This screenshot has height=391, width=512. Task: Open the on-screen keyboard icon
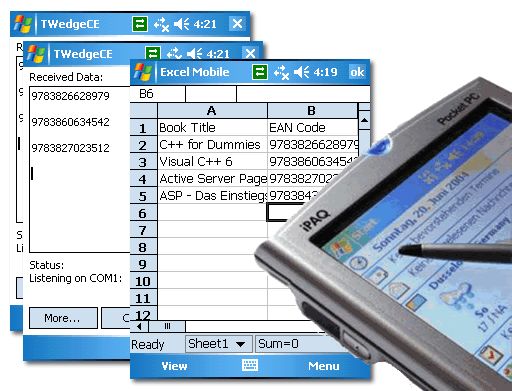click(x=250, y=365)
